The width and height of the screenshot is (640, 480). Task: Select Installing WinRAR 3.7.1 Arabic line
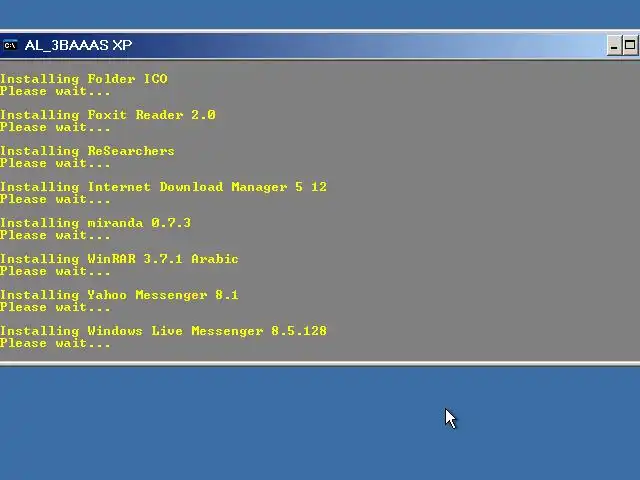[x=119, y=259]
